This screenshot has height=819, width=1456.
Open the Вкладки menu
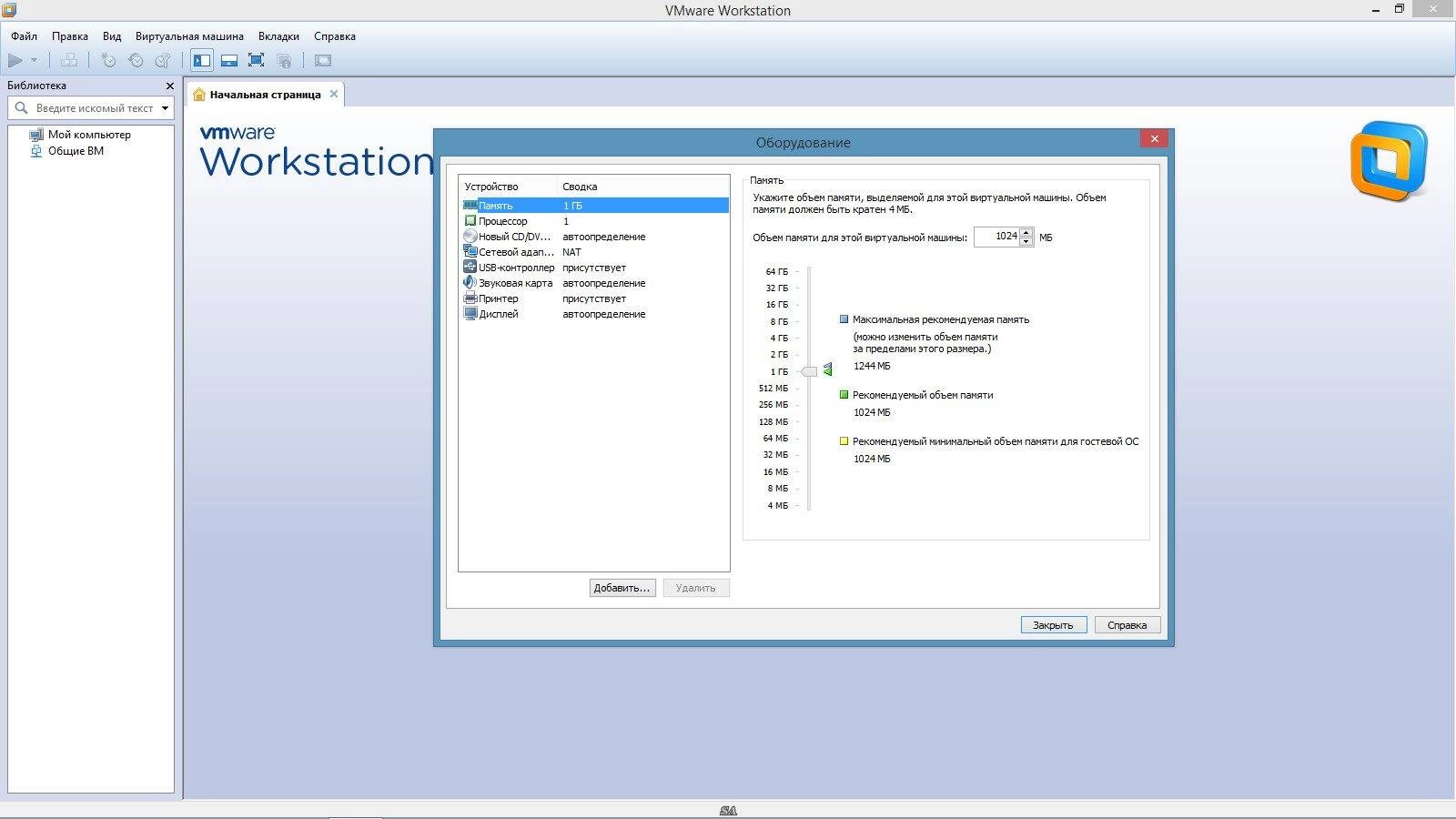click(278, 36)
